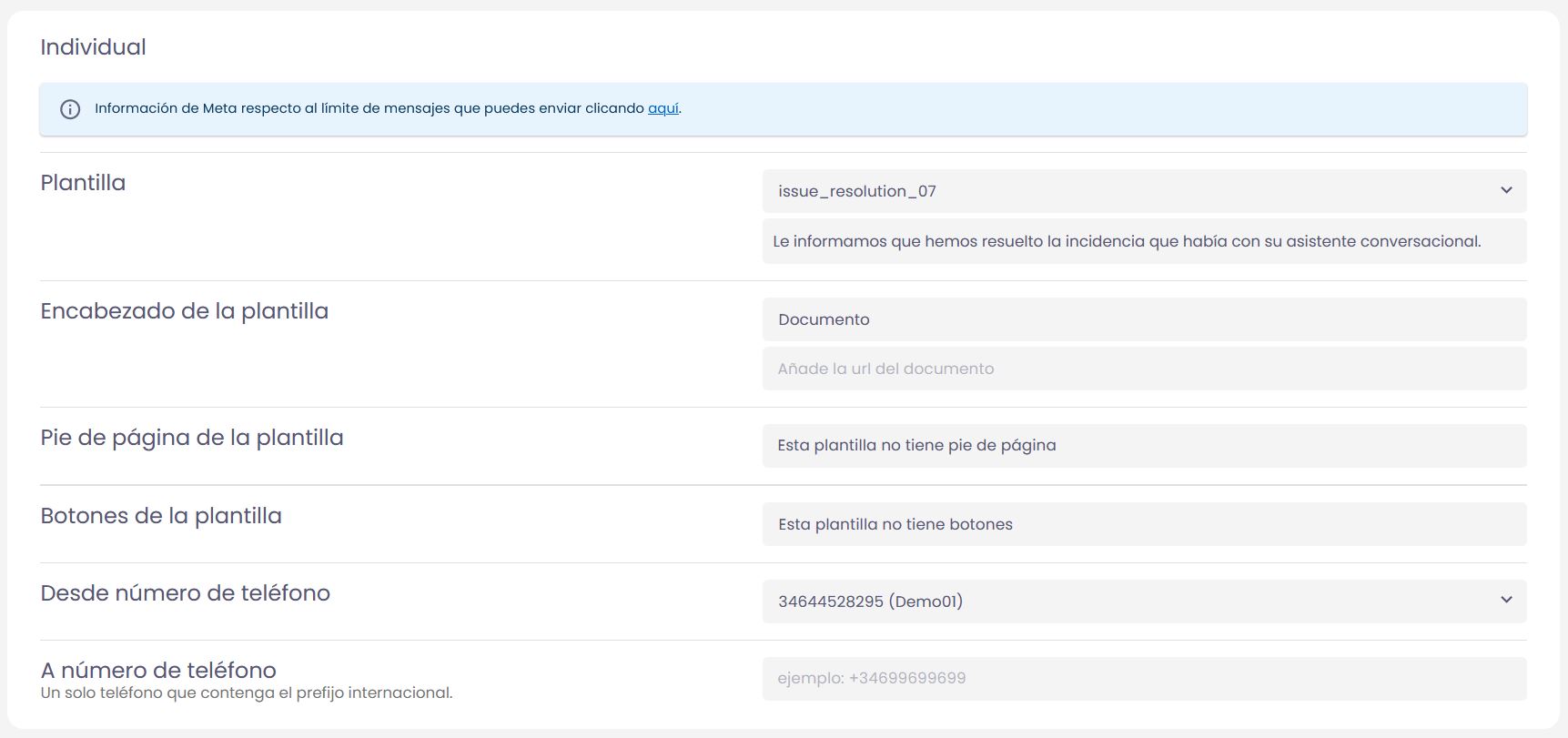Expand the 34644528295 (Demo01) phone dropdown
This screenshot has width=1568, height=738.
1128,602
